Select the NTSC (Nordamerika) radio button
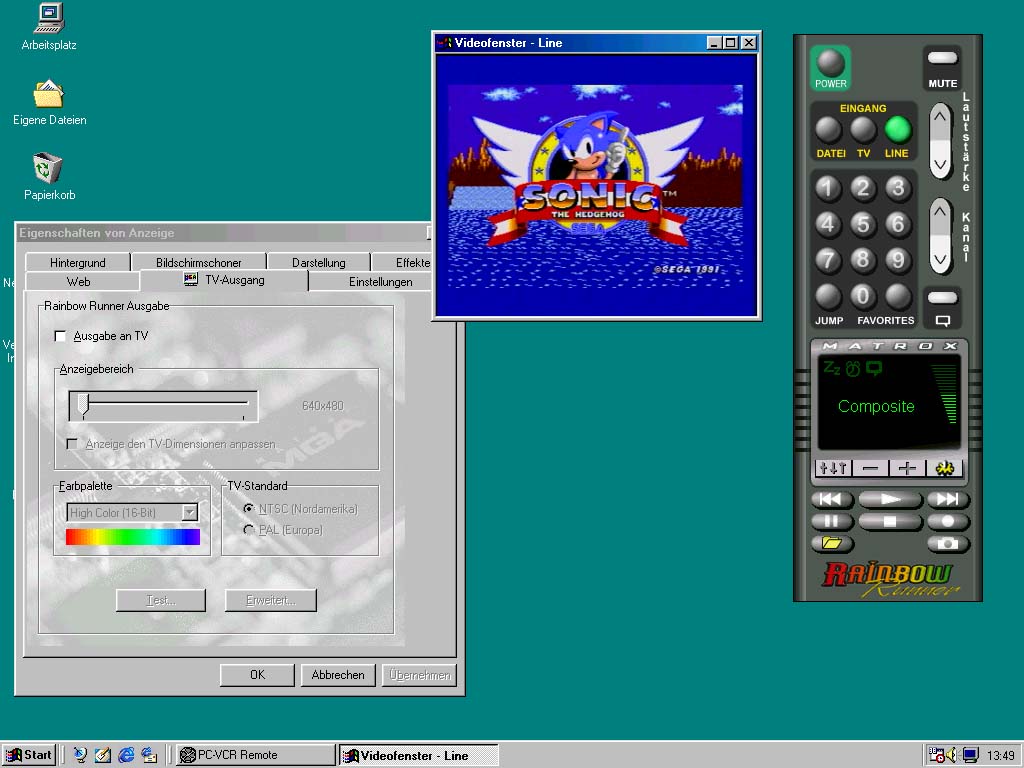The width and height of the screenshot is (1024, 768). (x=249, y=508)
